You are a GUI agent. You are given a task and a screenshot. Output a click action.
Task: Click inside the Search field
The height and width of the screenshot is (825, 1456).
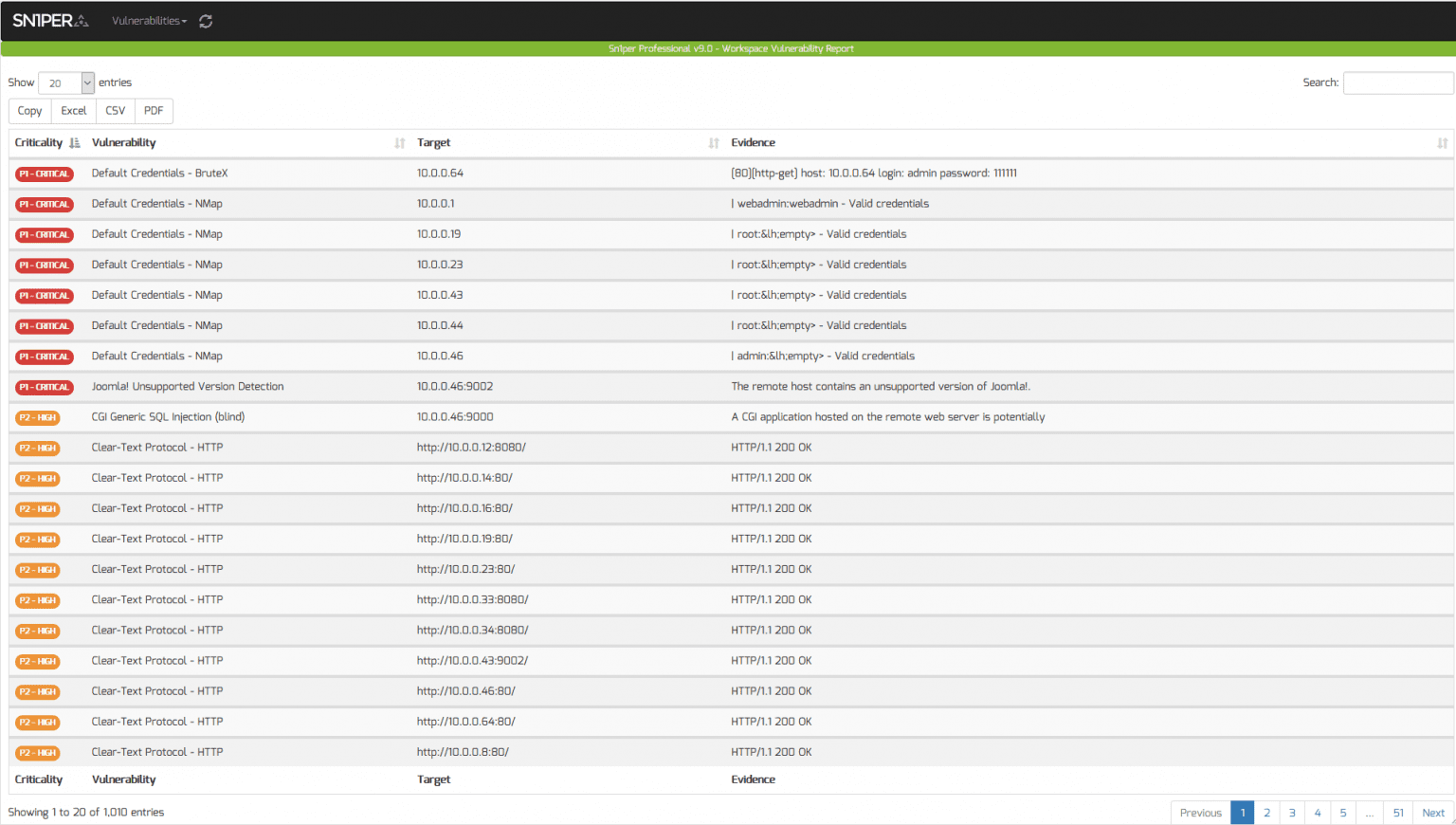[1398, 82]
